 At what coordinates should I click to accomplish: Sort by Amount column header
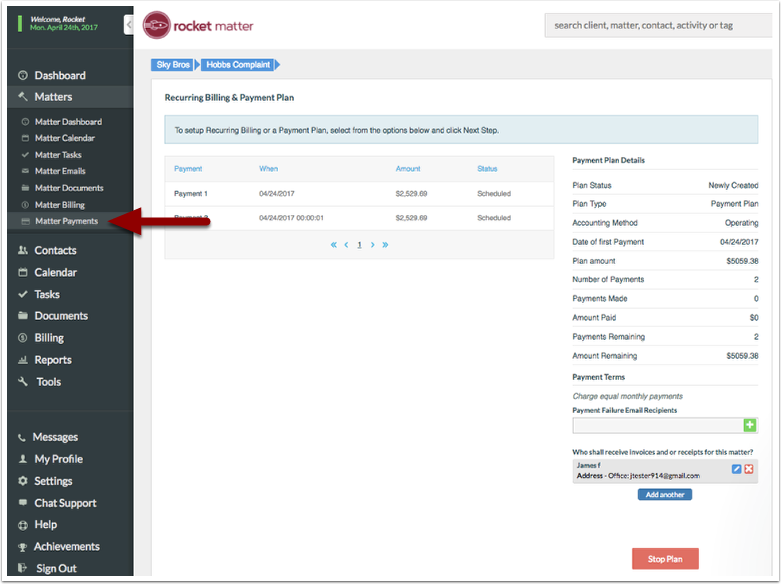point(408,169)
